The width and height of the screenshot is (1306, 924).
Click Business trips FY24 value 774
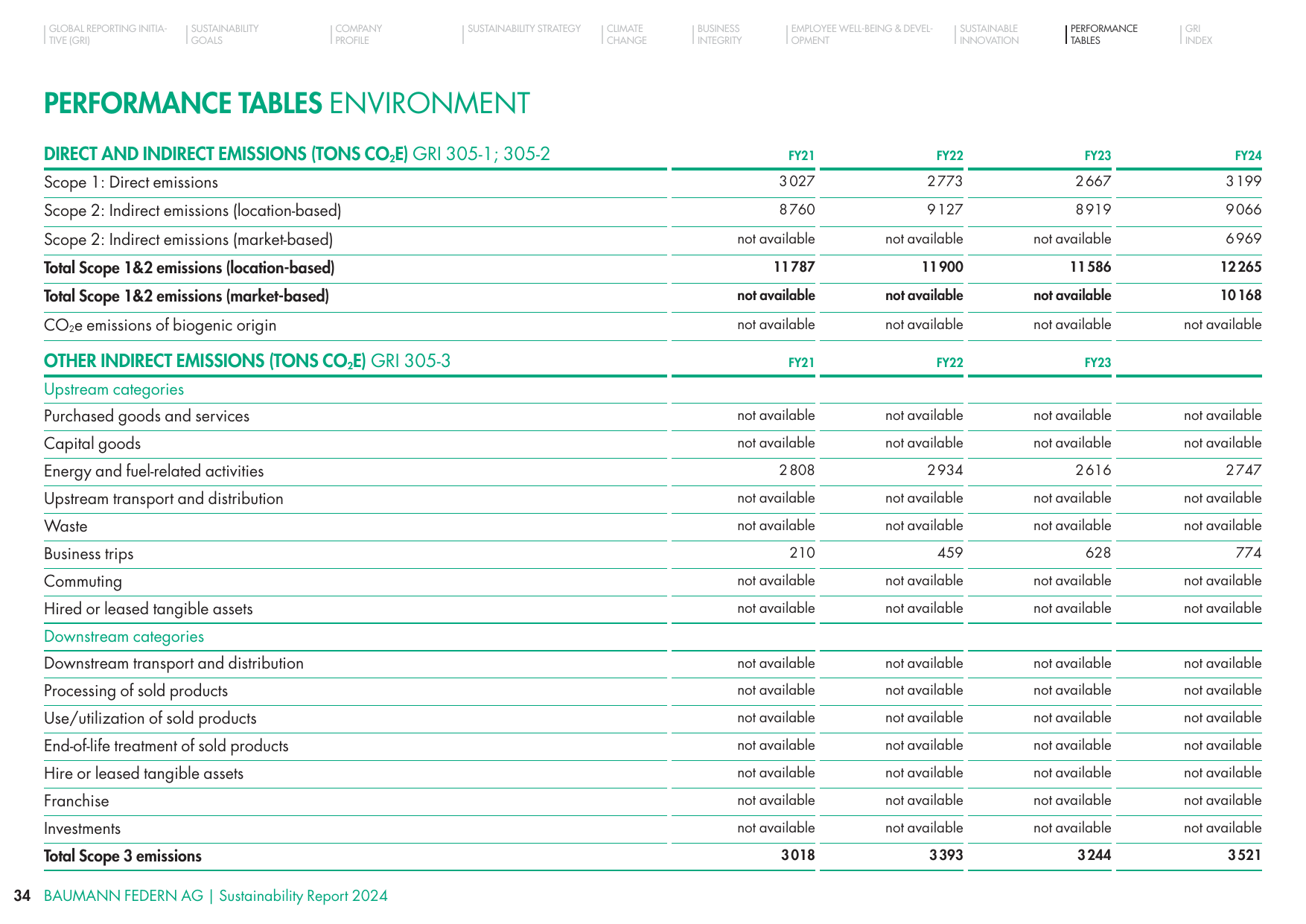point(1248,553)
